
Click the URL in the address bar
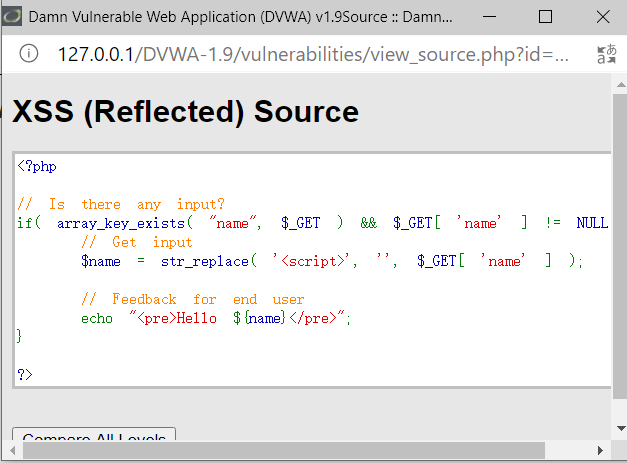pos(313,54)
